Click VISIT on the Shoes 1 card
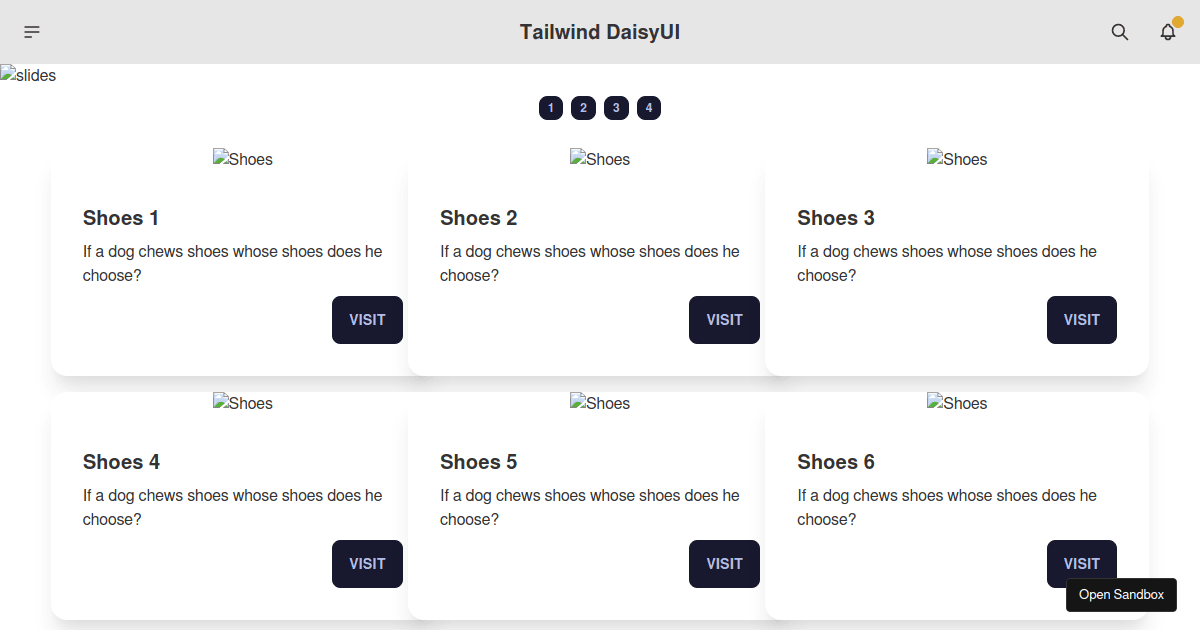Viewport: 1200px width, 630px height. [367, 319]
